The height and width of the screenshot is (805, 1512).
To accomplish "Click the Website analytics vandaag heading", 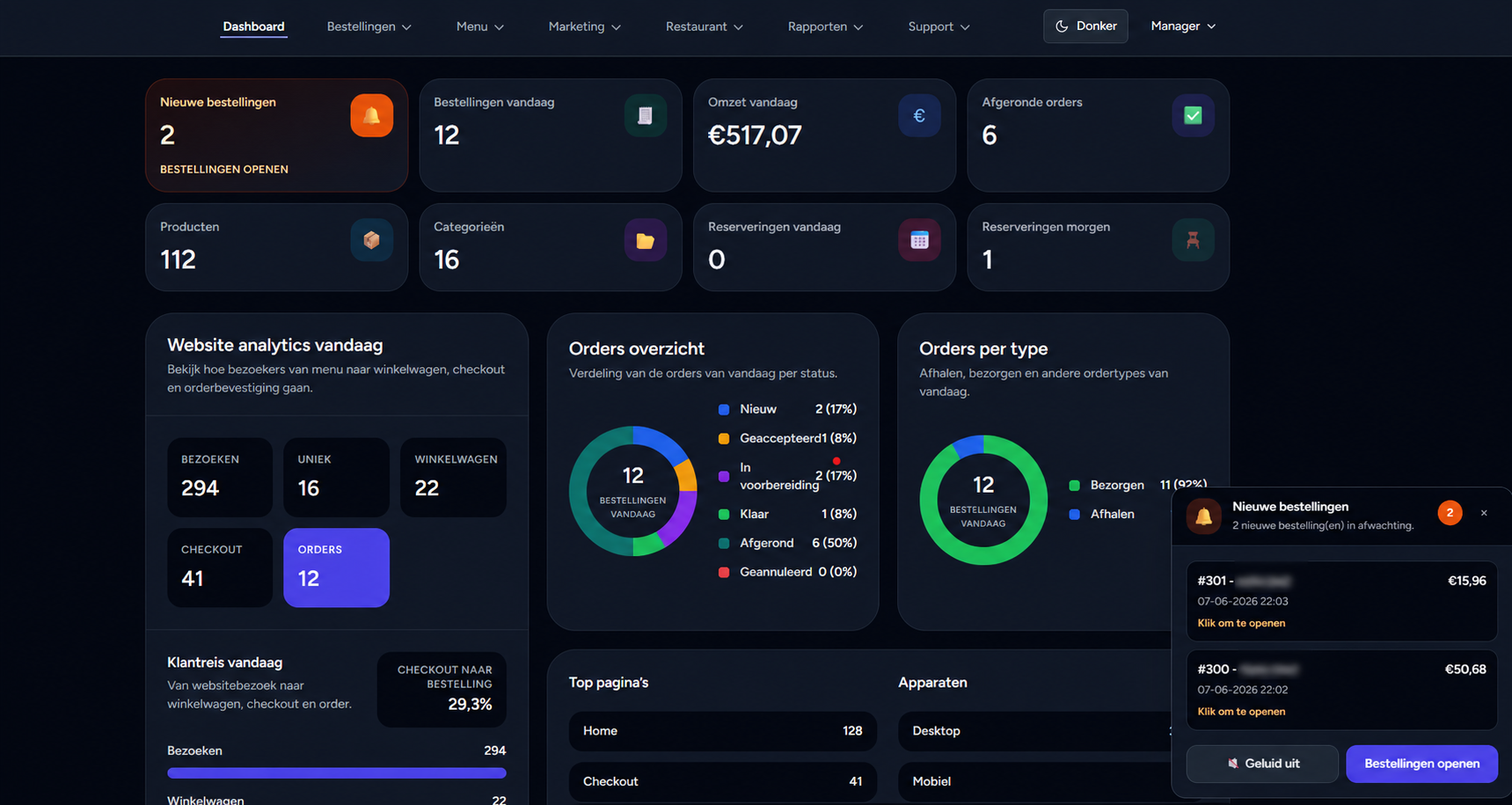I will tap(275, 345).
